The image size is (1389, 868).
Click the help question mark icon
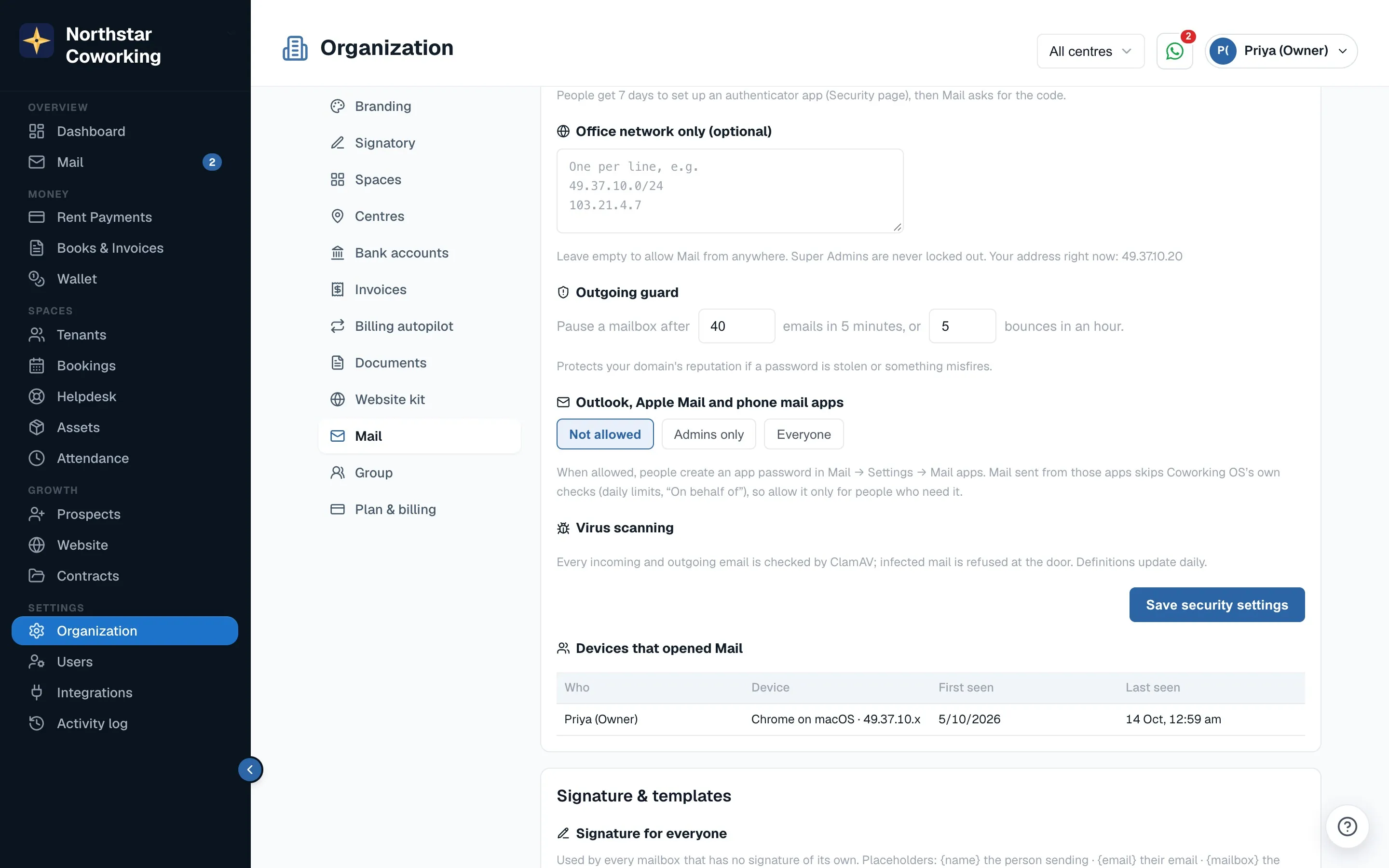click(x=1347, y=827)
